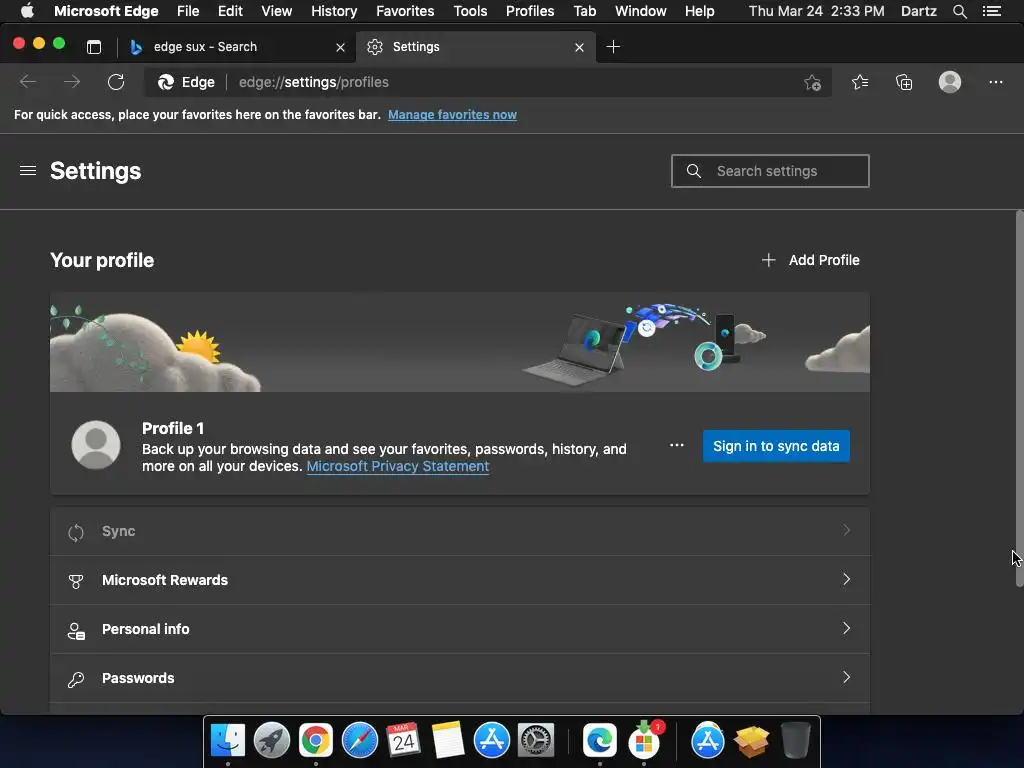Image resolution: width=1024 pixels, height=768 pixels.
Task: Open Control Center list icon in menu bar
Action: pyautogui.click(x=991, y=11)
